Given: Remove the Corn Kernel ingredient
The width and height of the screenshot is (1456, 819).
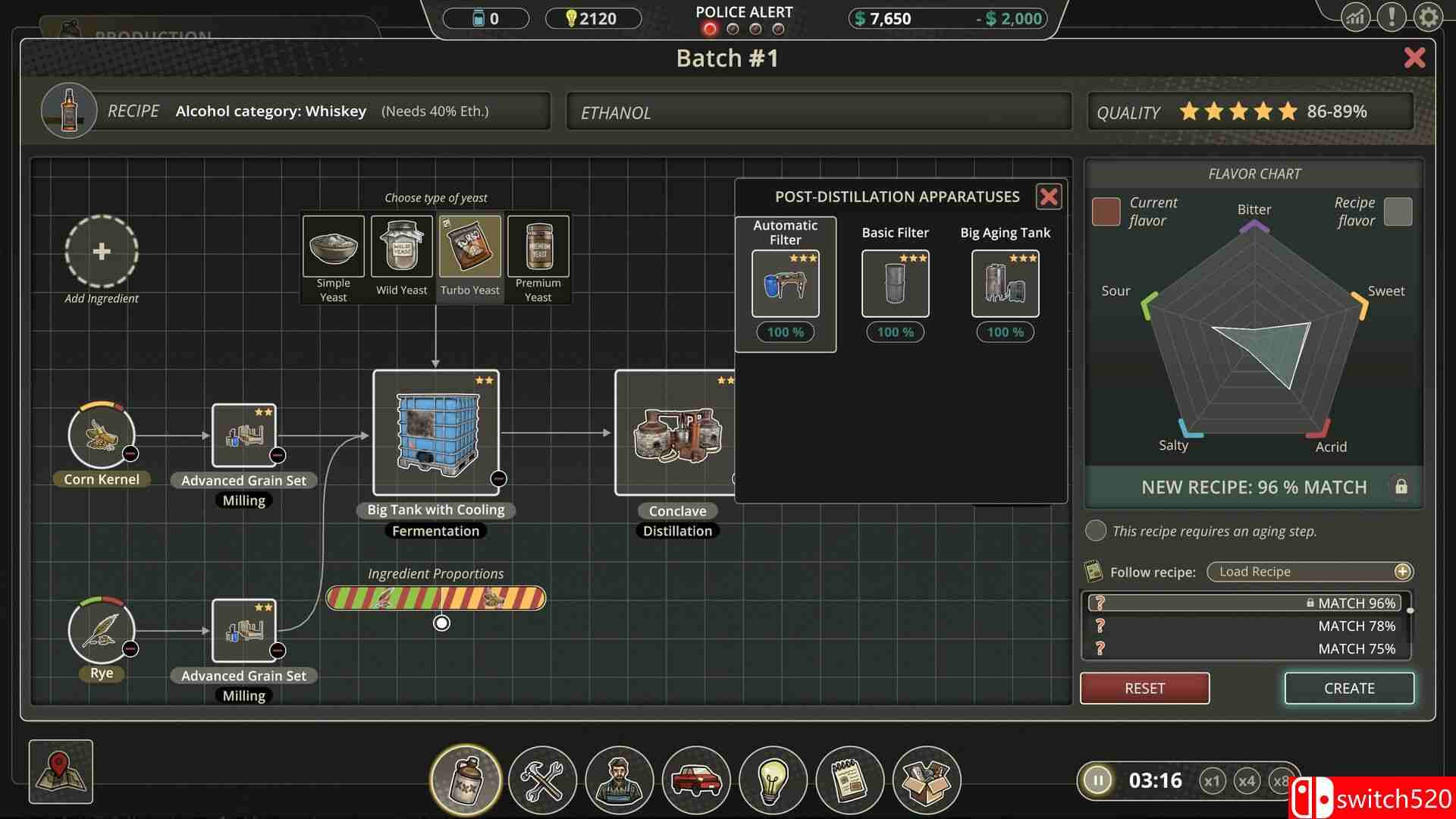Looking at the screenshot, I should (130, 453).
